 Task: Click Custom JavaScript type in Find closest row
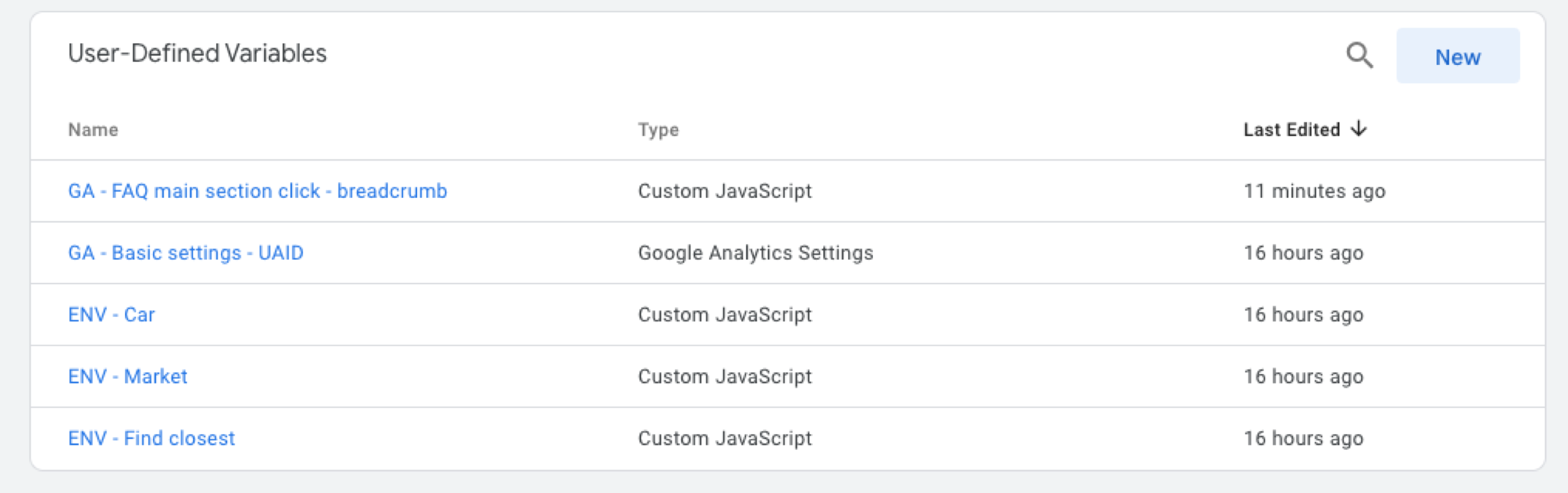coord(725,438)
